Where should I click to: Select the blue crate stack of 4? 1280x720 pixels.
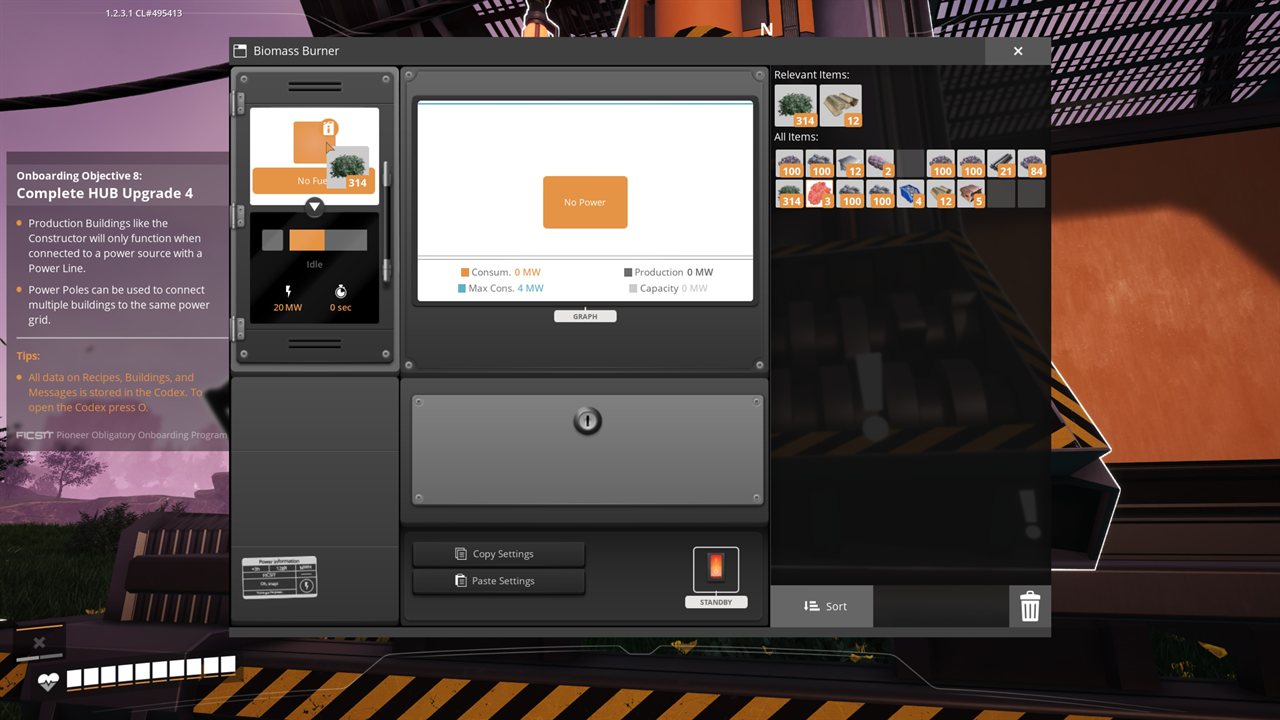click(910, 193)
